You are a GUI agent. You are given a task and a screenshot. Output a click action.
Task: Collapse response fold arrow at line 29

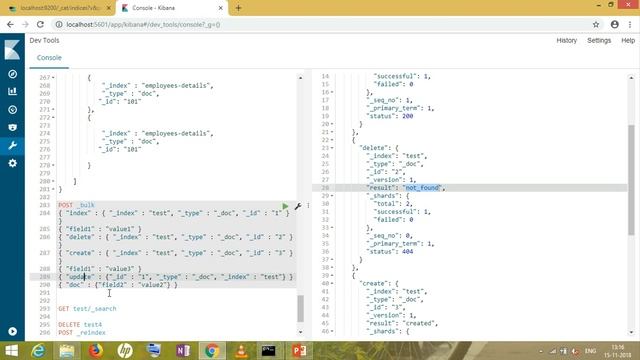coord(332,196)
